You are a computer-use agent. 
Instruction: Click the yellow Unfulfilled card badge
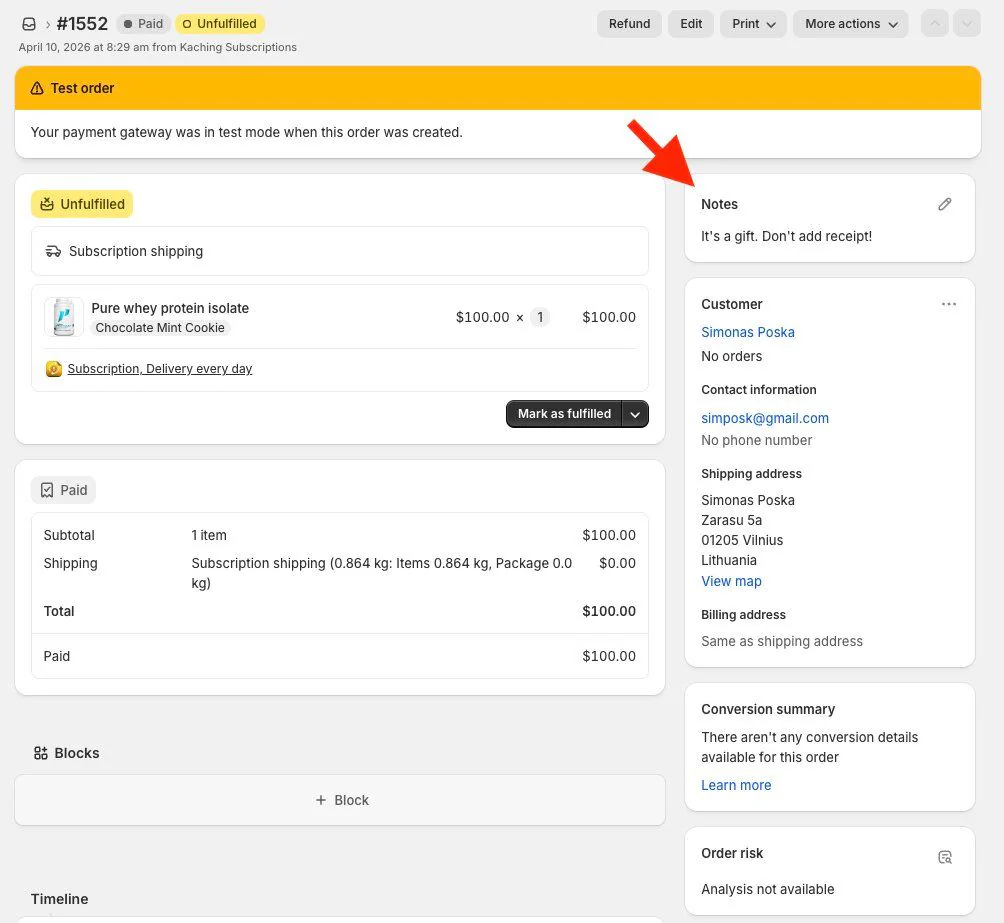(82, 204)
